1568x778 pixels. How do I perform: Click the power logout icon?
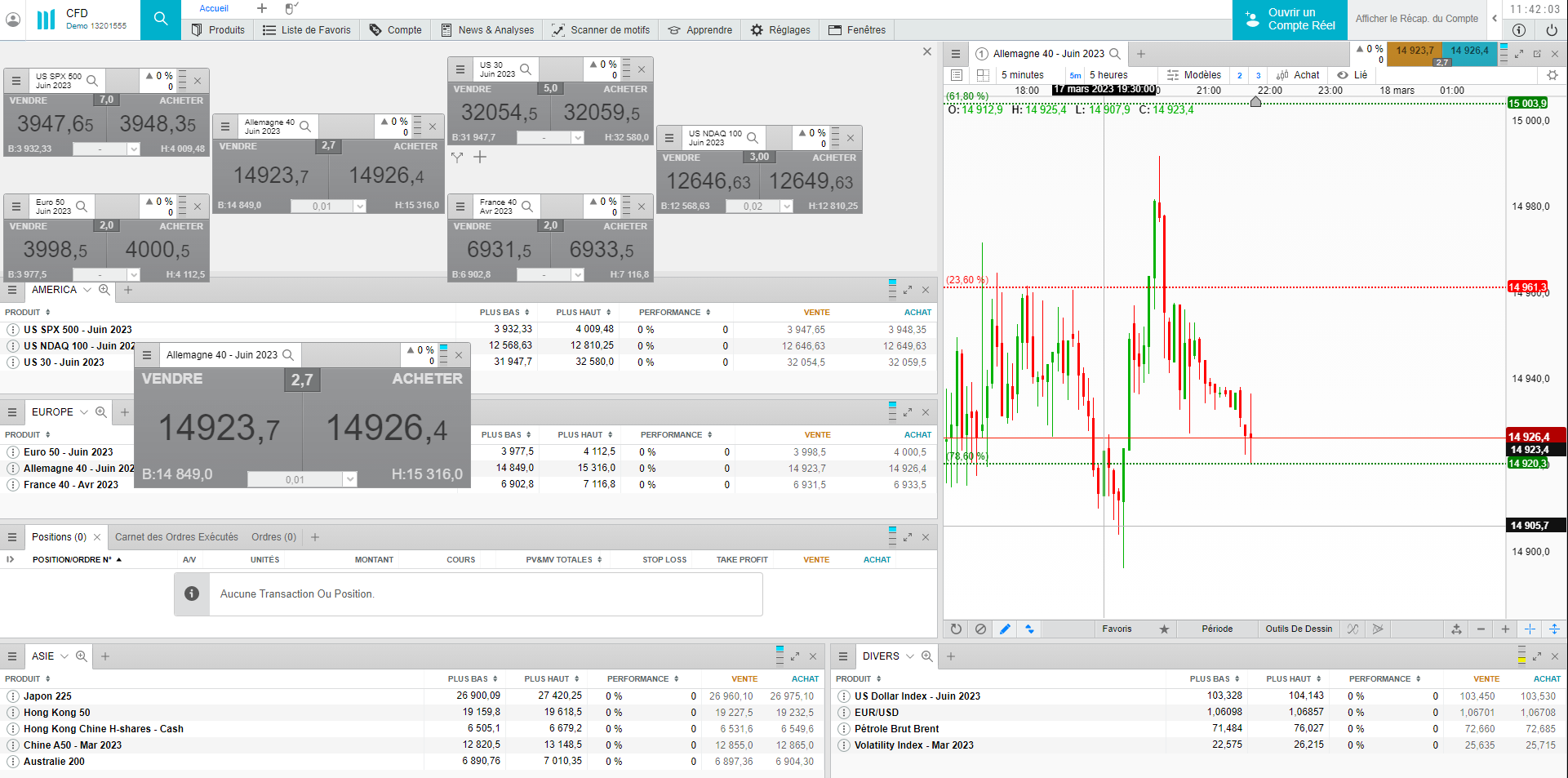[1551, 30]
